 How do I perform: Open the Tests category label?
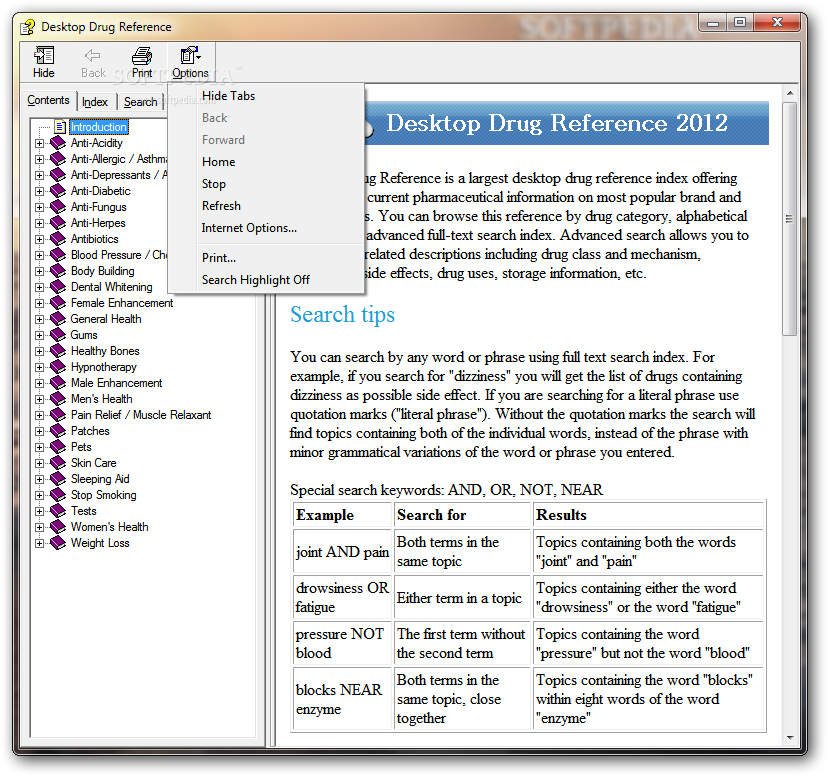84,511
